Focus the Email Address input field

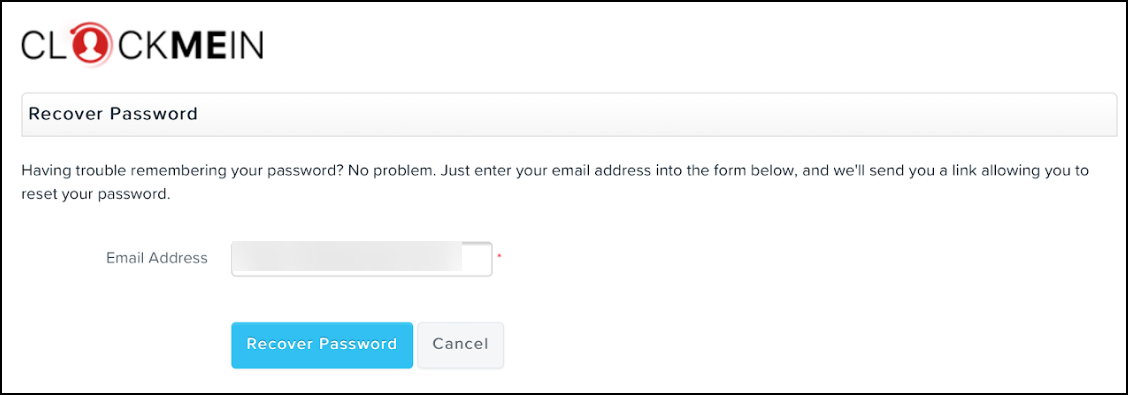point(362,259)
